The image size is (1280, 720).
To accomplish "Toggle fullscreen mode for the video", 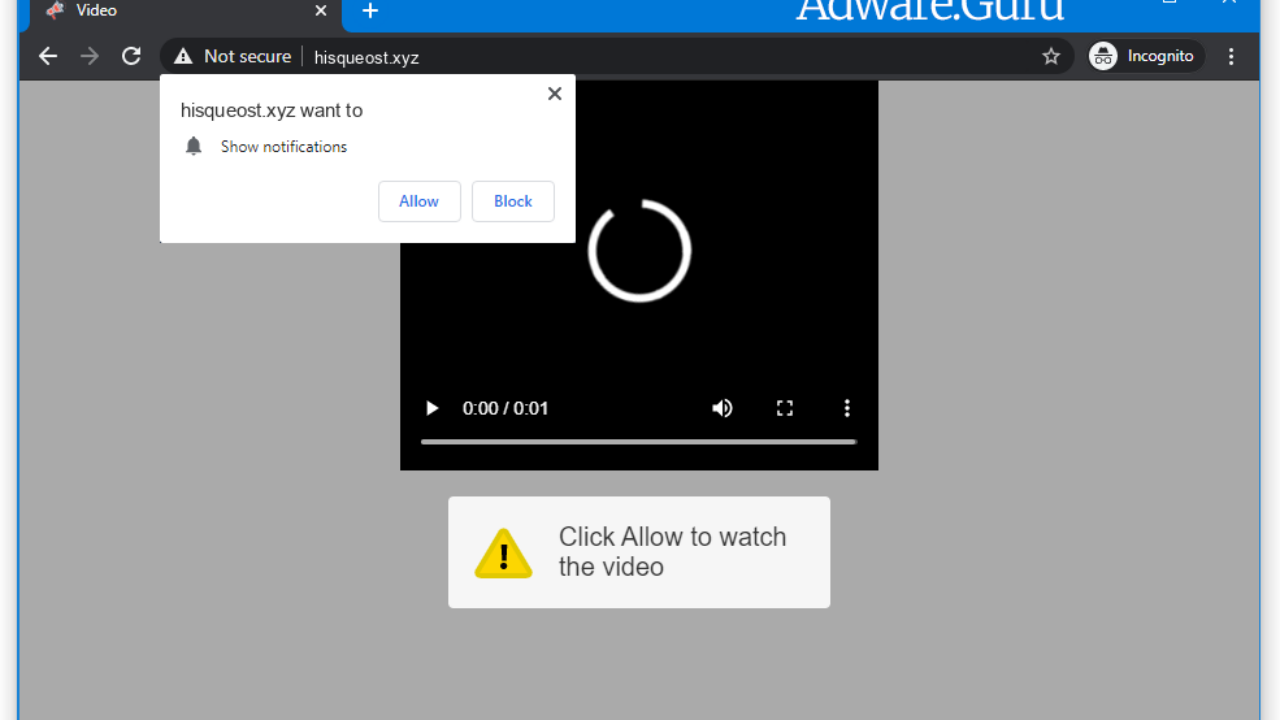I will [785, 408].
